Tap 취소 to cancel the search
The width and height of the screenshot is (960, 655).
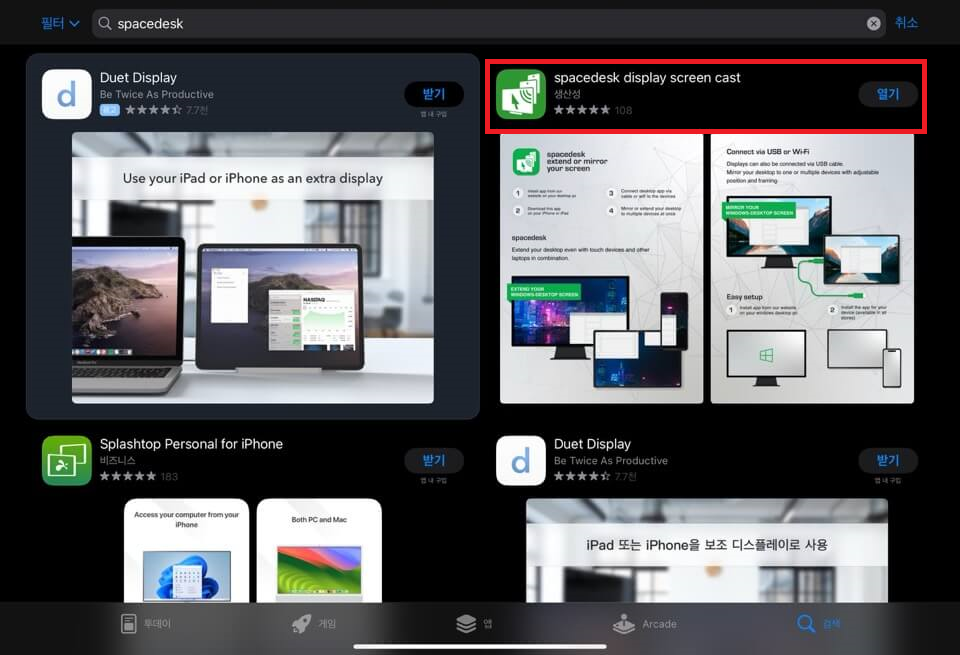tap(906, 23)
